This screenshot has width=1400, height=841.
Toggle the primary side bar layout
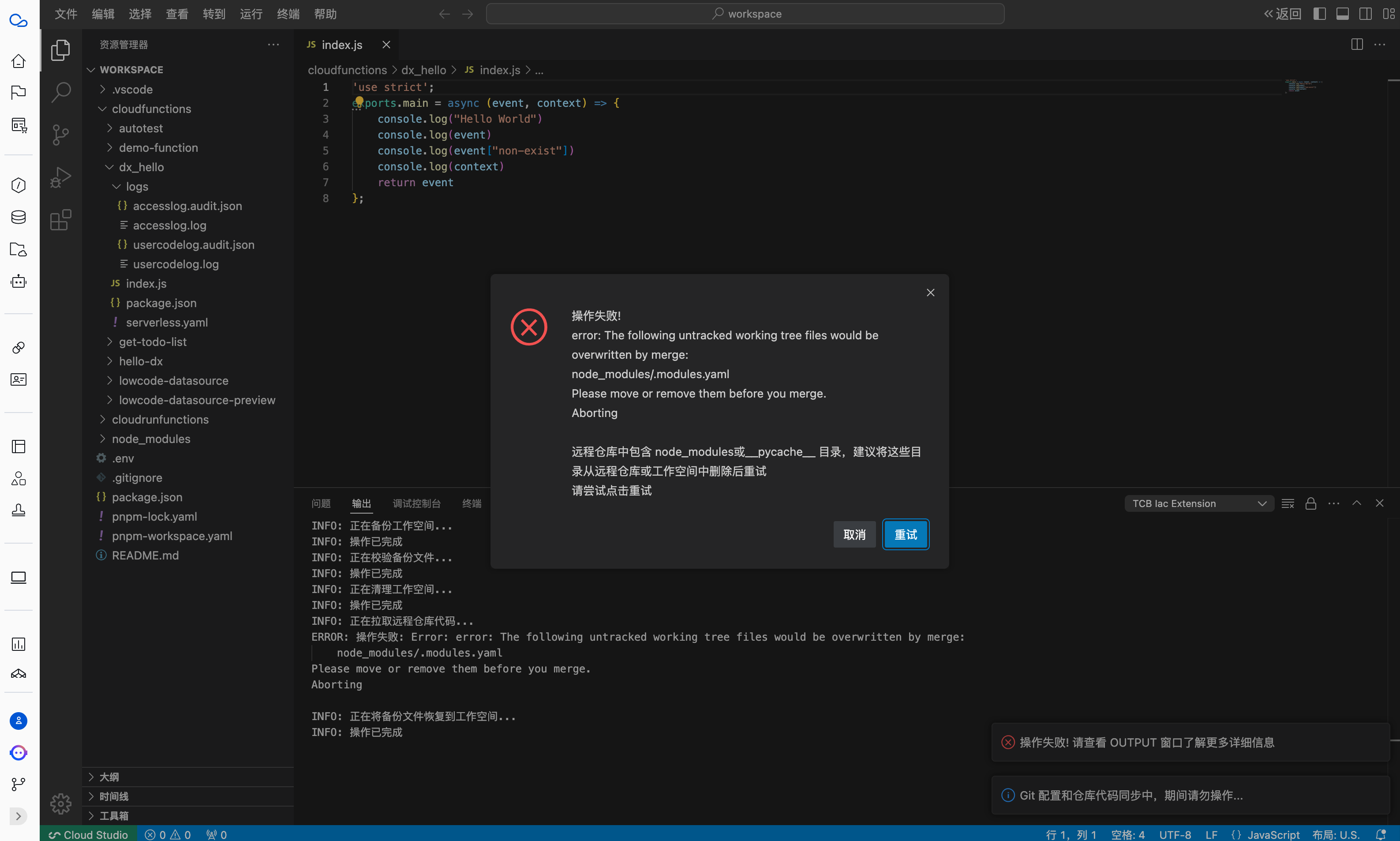pos(1320,14)
